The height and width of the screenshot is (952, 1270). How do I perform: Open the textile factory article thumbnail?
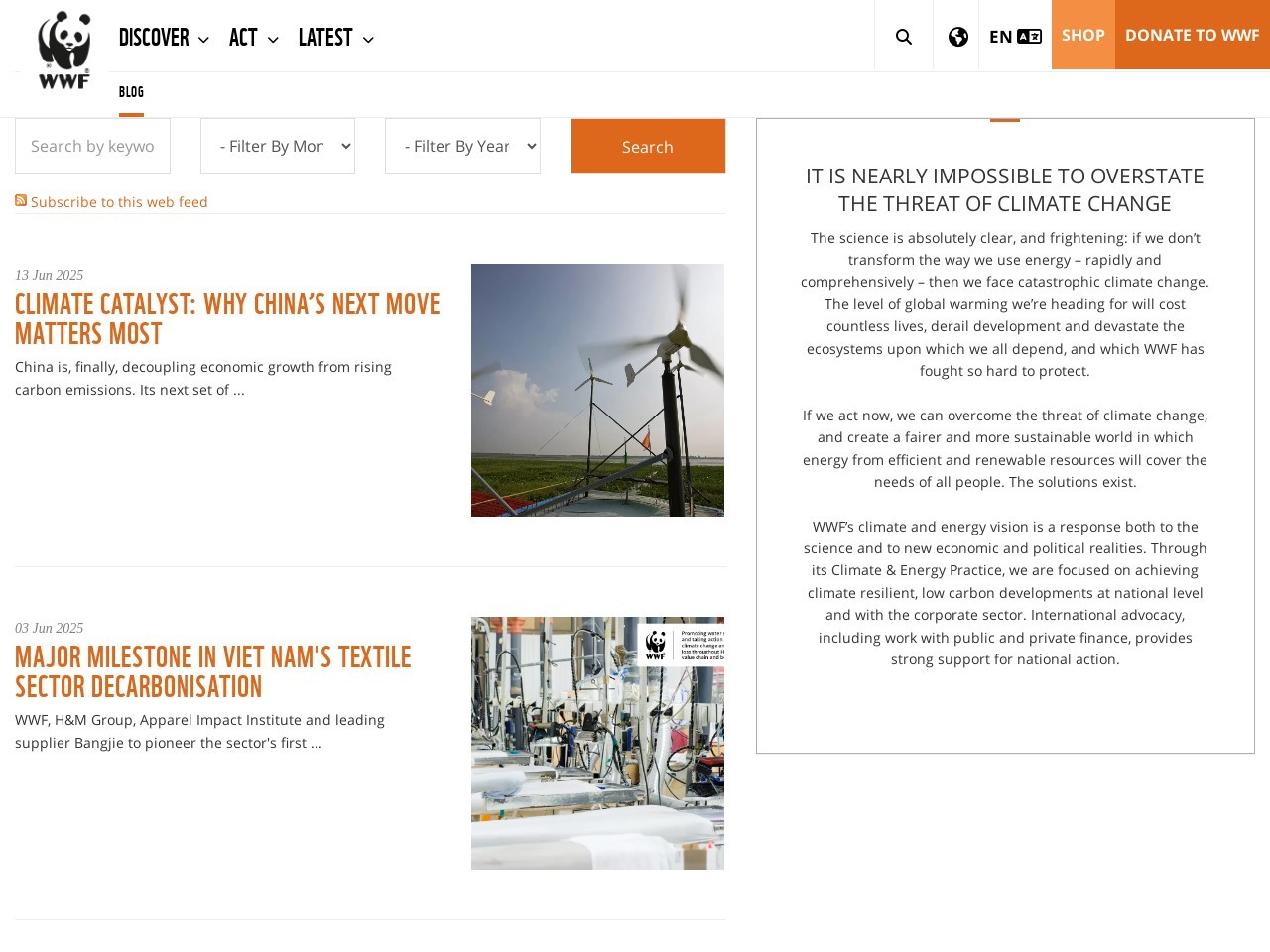[597, 743]
